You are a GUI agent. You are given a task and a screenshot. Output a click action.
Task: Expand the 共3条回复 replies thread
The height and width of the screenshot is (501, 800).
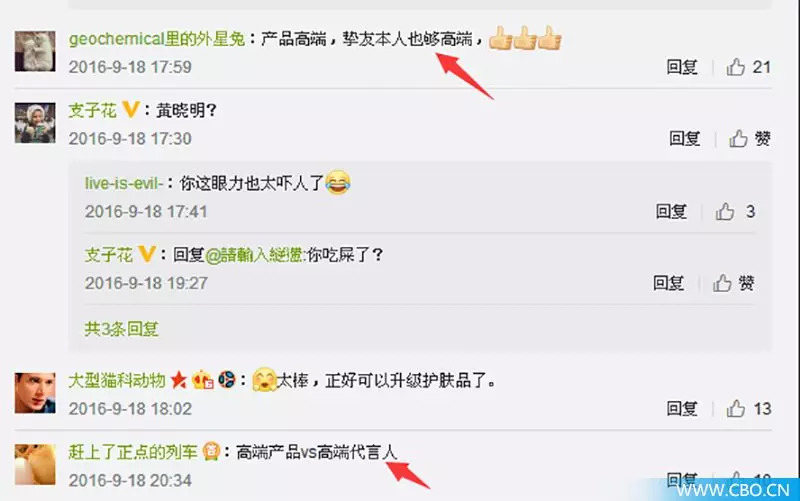[121, 329]
